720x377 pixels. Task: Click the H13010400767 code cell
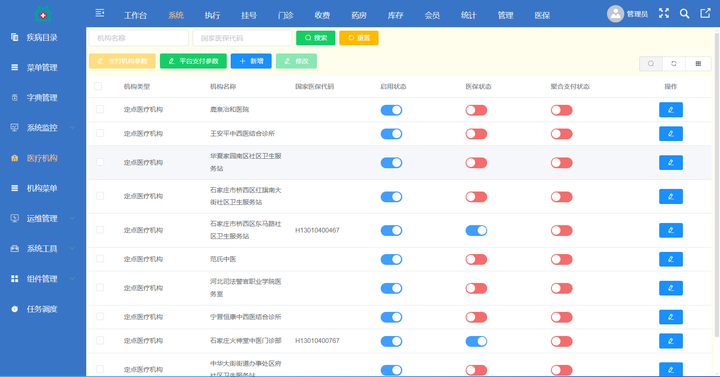pos(317,341)
